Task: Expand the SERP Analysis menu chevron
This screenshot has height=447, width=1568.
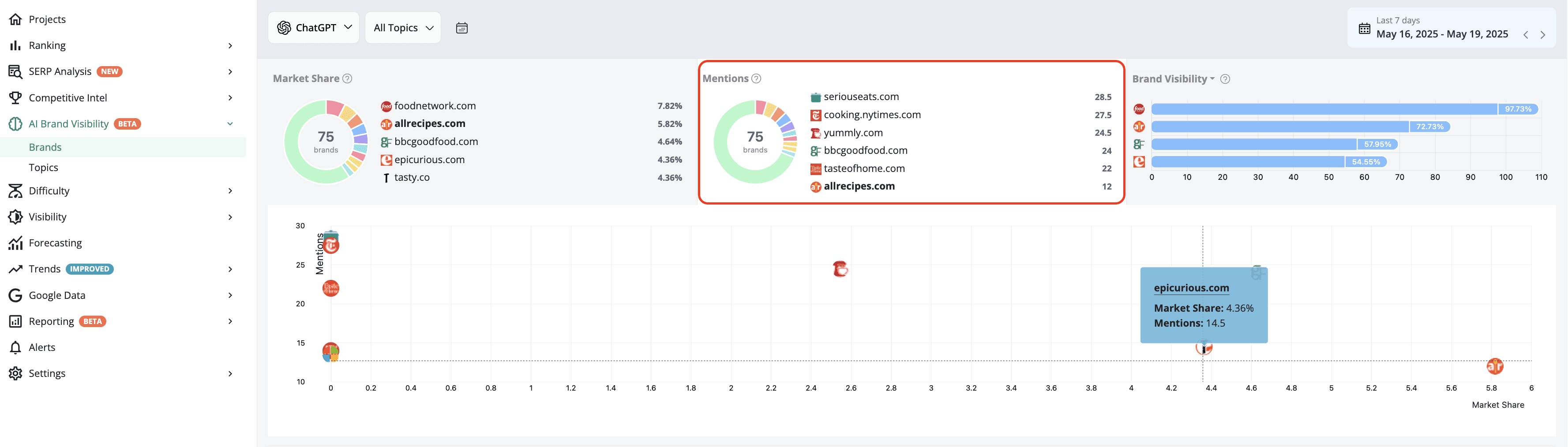Action: pos(230,72)
